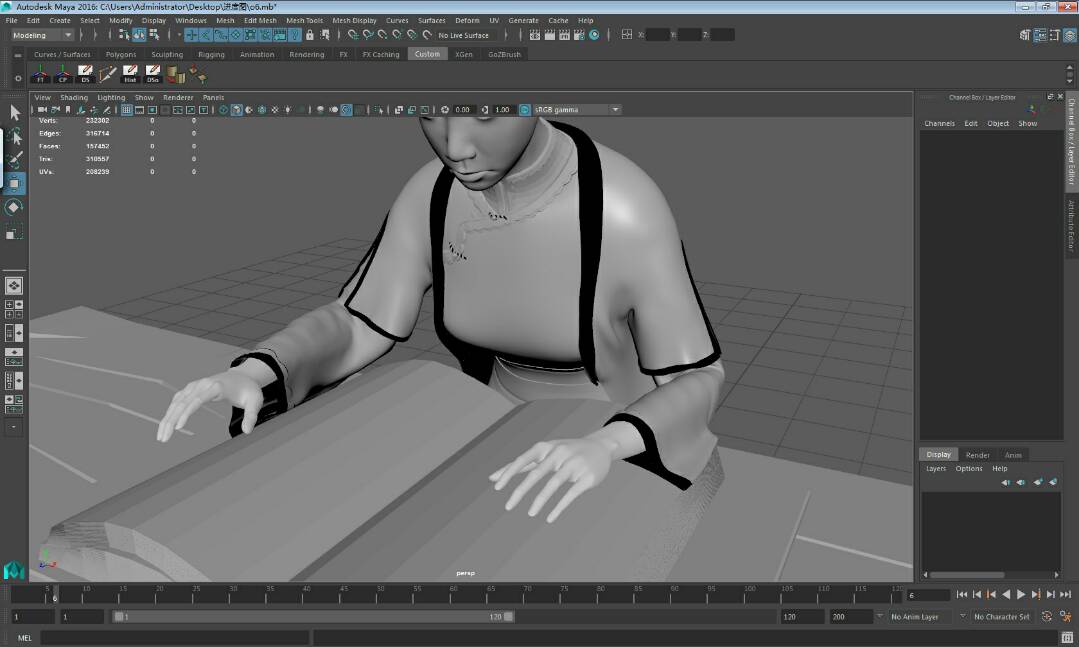Show the Attribute Editor sidebar icon
Viewport: 1079px width, 647px height.
point(1040,35)
